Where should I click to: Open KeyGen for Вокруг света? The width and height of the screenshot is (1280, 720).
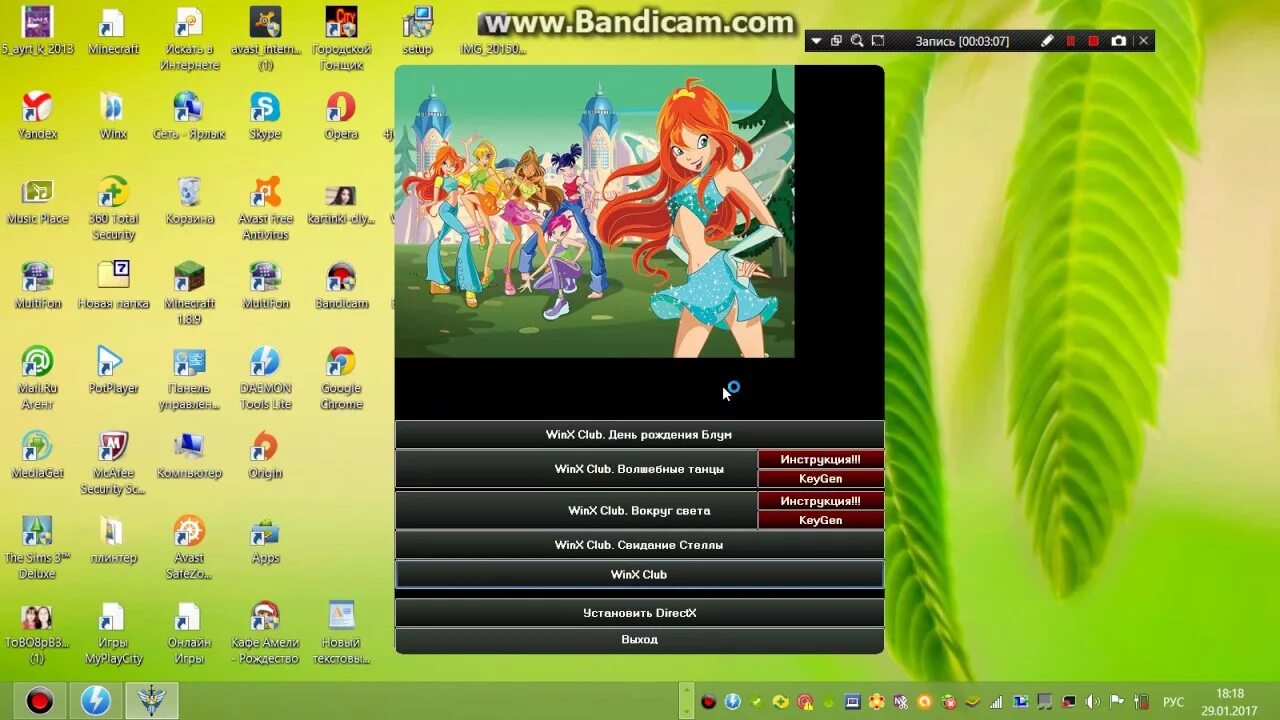[821, 520]
